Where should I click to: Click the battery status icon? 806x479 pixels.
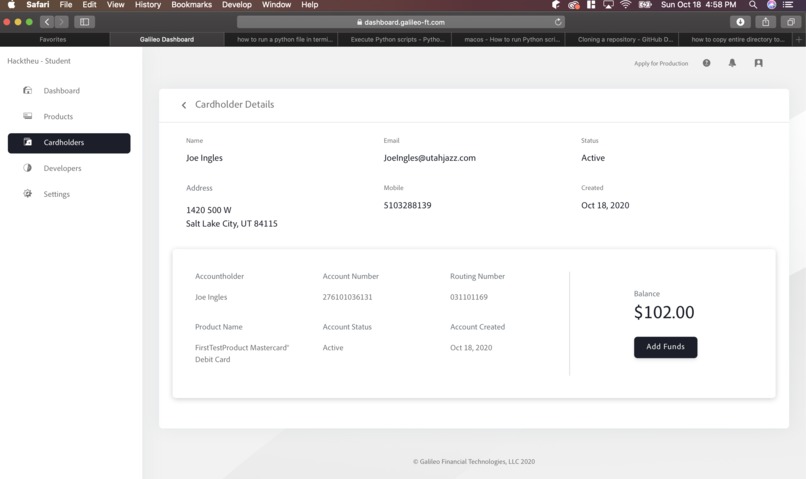(645, 5)
